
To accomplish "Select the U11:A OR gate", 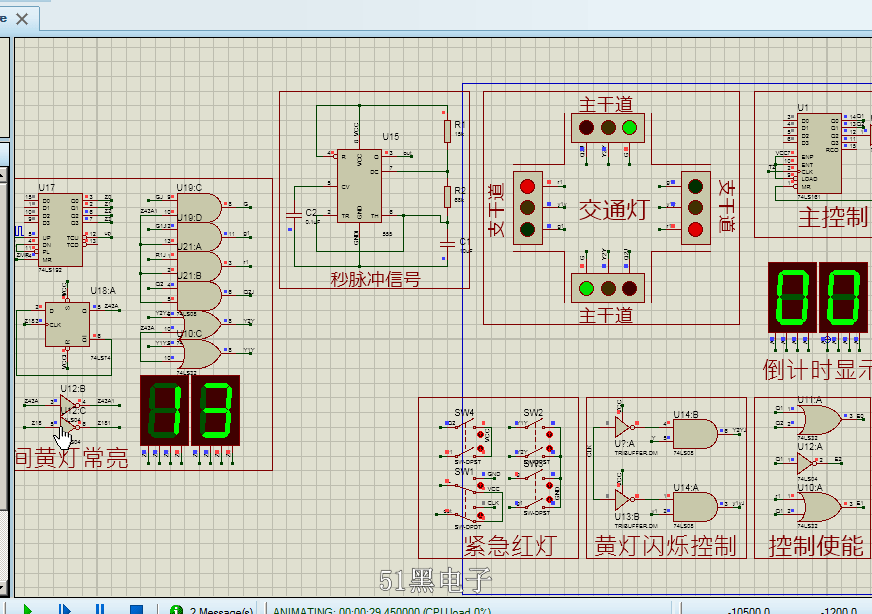I will [819, 420].
